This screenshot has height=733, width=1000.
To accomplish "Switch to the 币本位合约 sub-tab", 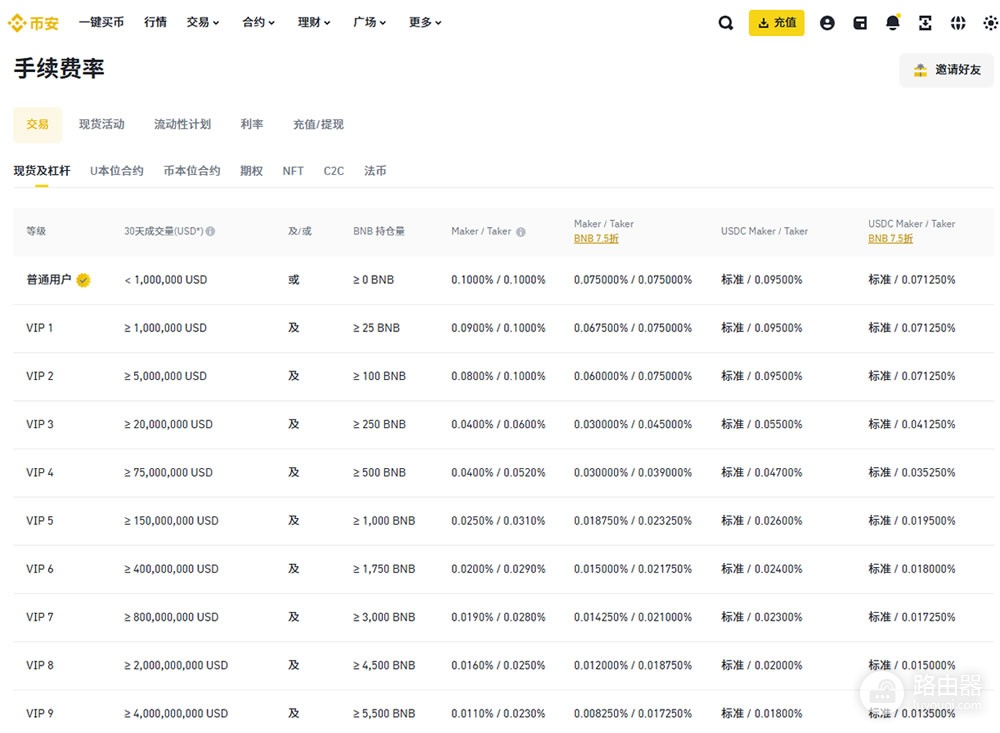I will (192, 171).
